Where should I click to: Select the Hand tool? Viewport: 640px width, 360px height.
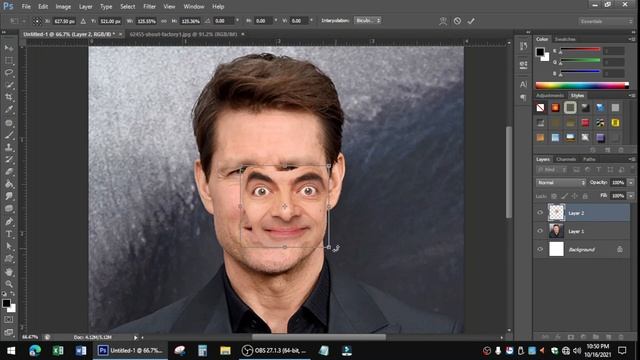tap(9, 272)
